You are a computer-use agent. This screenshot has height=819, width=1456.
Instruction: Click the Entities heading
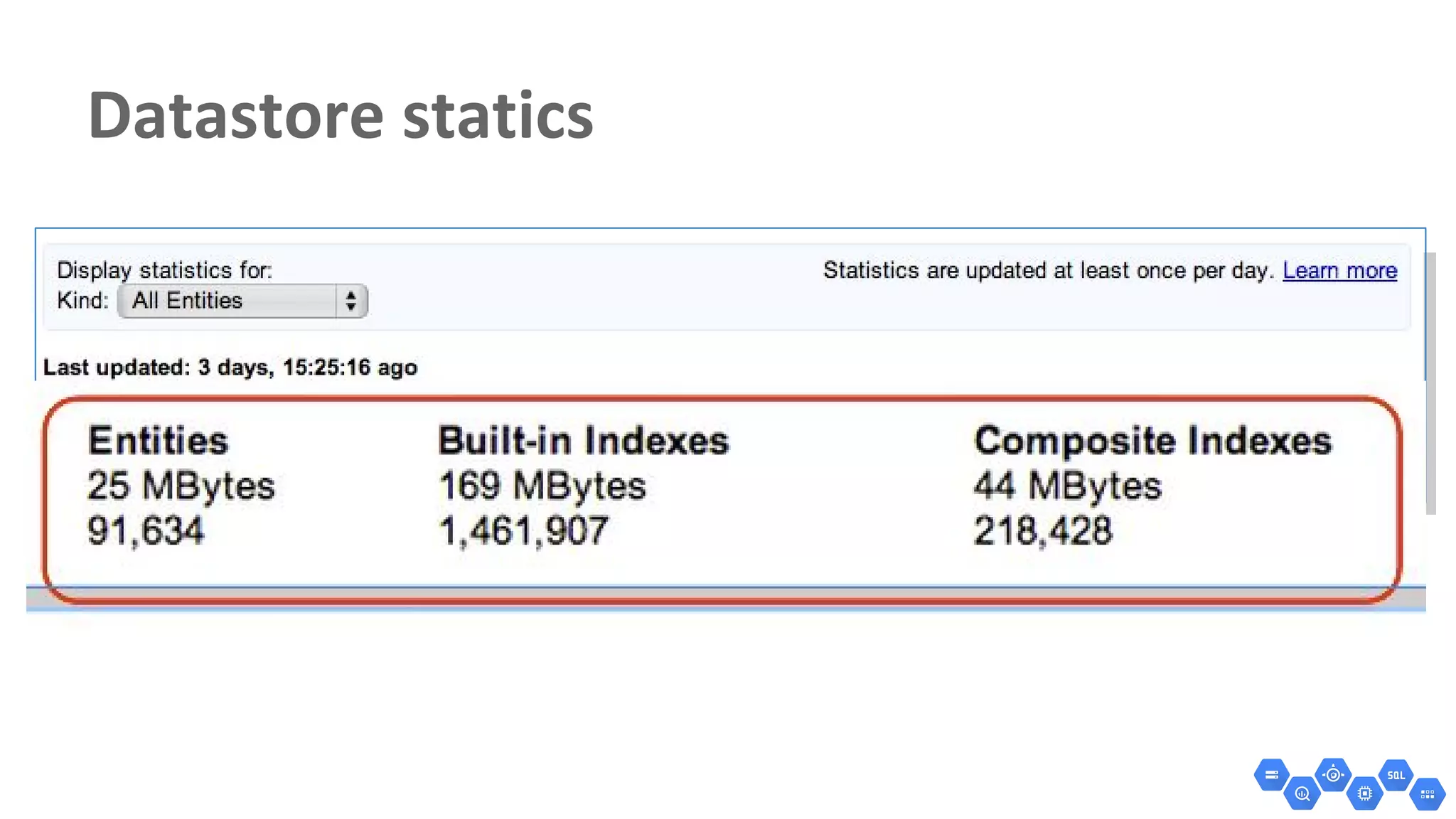click(158, 441)
